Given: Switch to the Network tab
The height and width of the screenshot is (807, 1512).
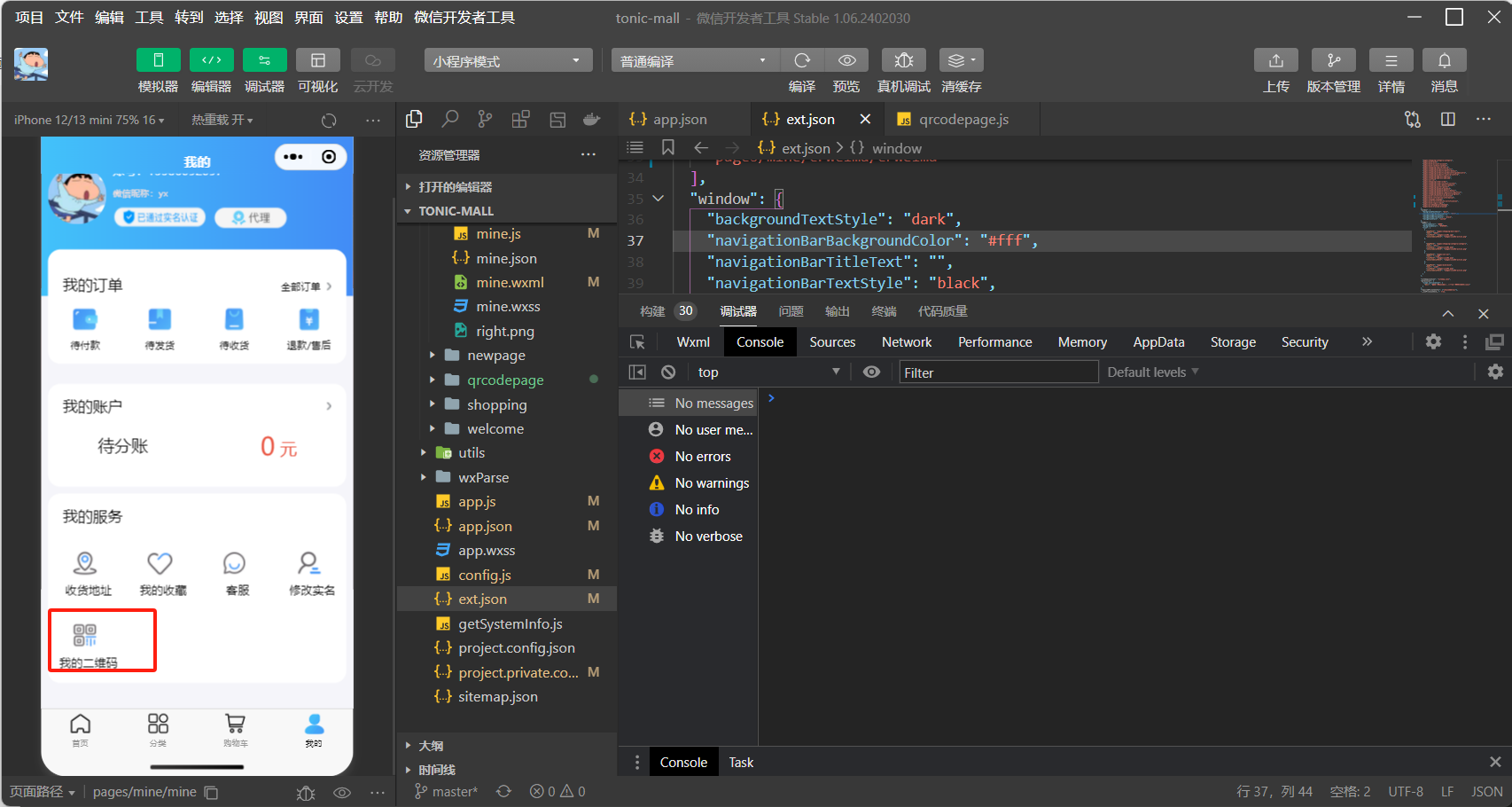Looking at the screenshot, I should coord(906,342).
